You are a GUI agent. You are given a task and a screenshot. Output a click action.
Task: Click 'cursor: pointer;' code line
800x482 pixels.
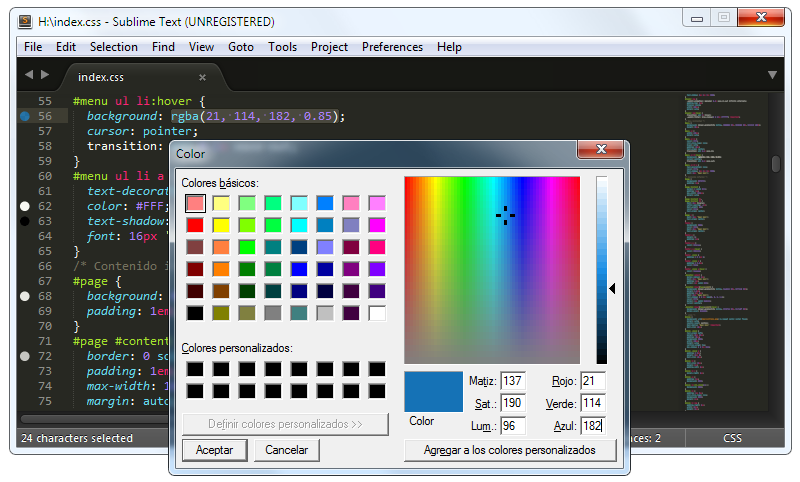pos(142,131)
